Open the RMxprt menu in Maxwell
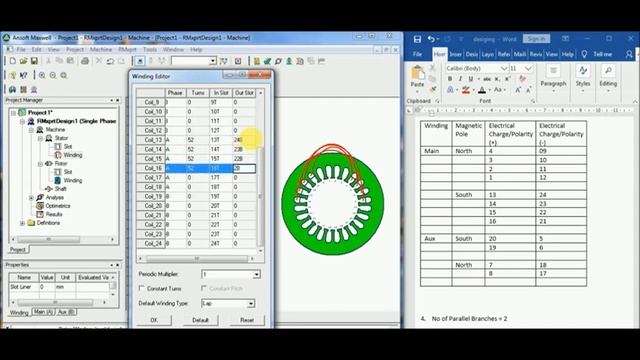 point(127,49)
